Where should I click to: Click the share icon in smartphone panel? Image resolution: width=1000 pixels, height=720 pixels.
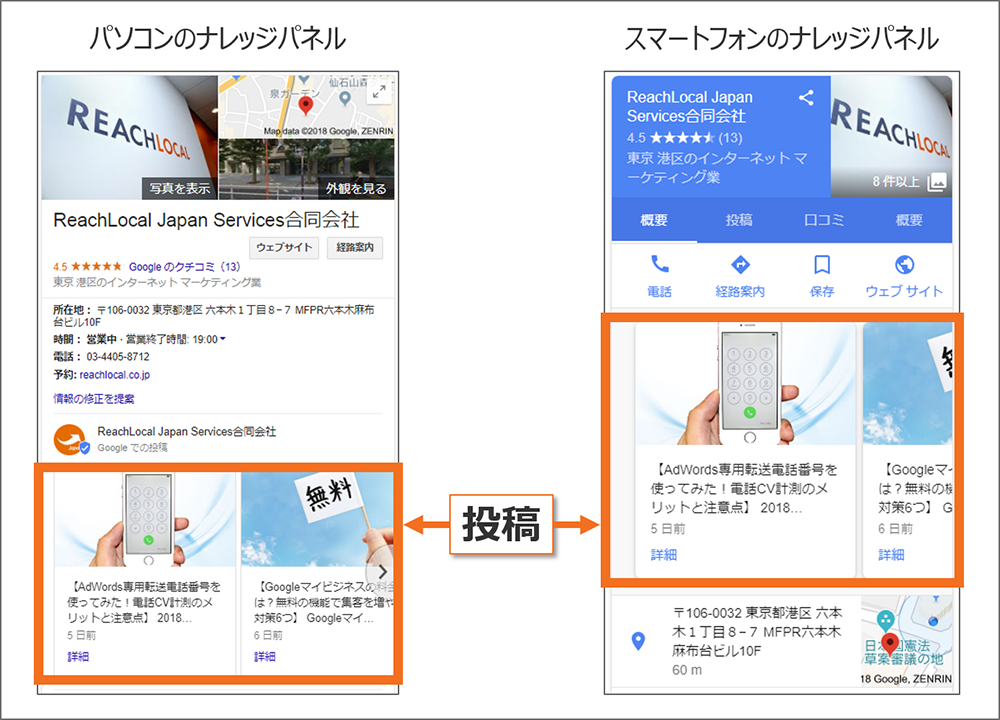click(x=806, y=98)
